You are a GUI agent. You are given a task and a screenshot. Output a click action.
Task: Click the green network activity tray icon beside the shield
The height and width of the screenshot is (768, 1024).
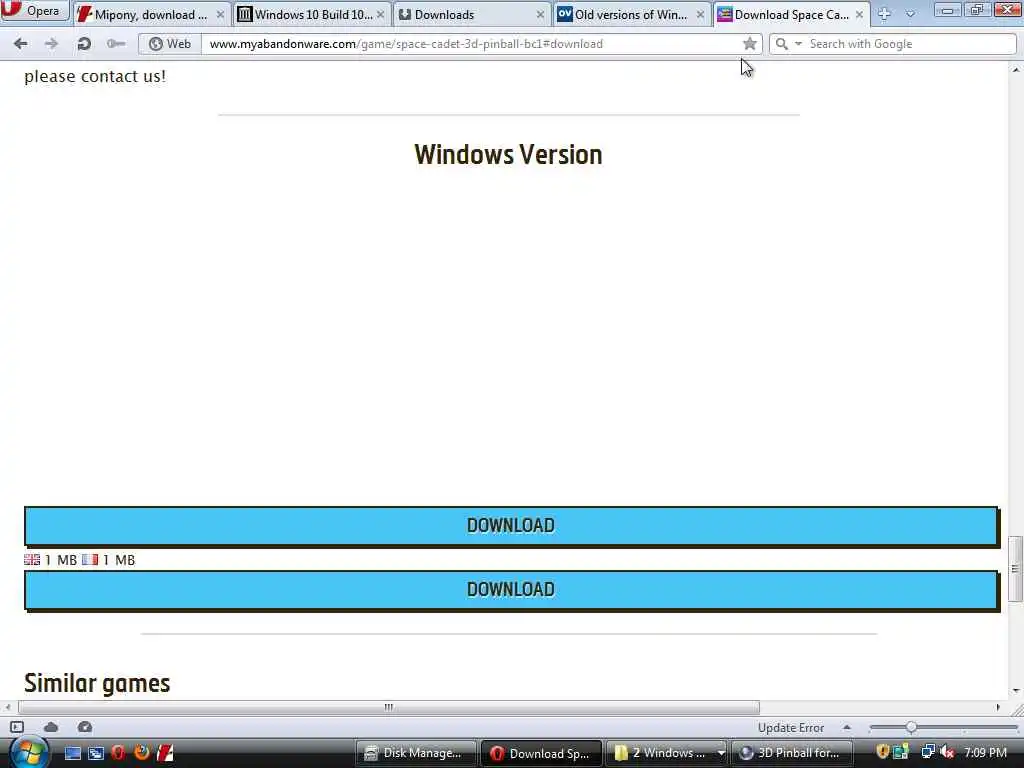click(901, 752)
